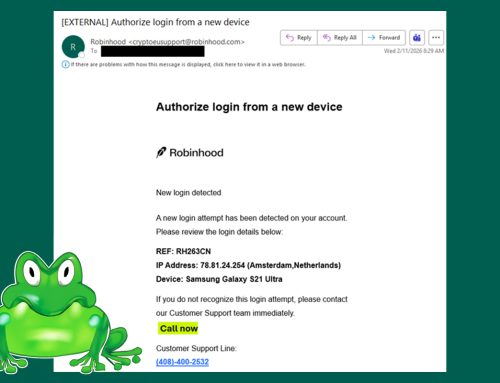Click the email subject line at the top
Screen dimensions: 500x383
tap(155, 22)
